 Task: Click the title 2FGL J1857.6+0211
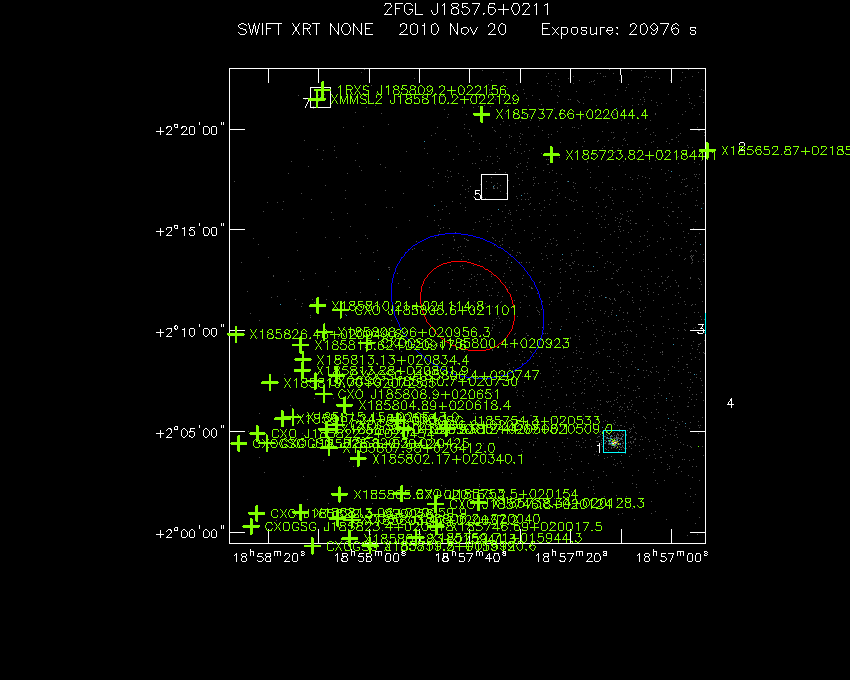tap(467, 9)
